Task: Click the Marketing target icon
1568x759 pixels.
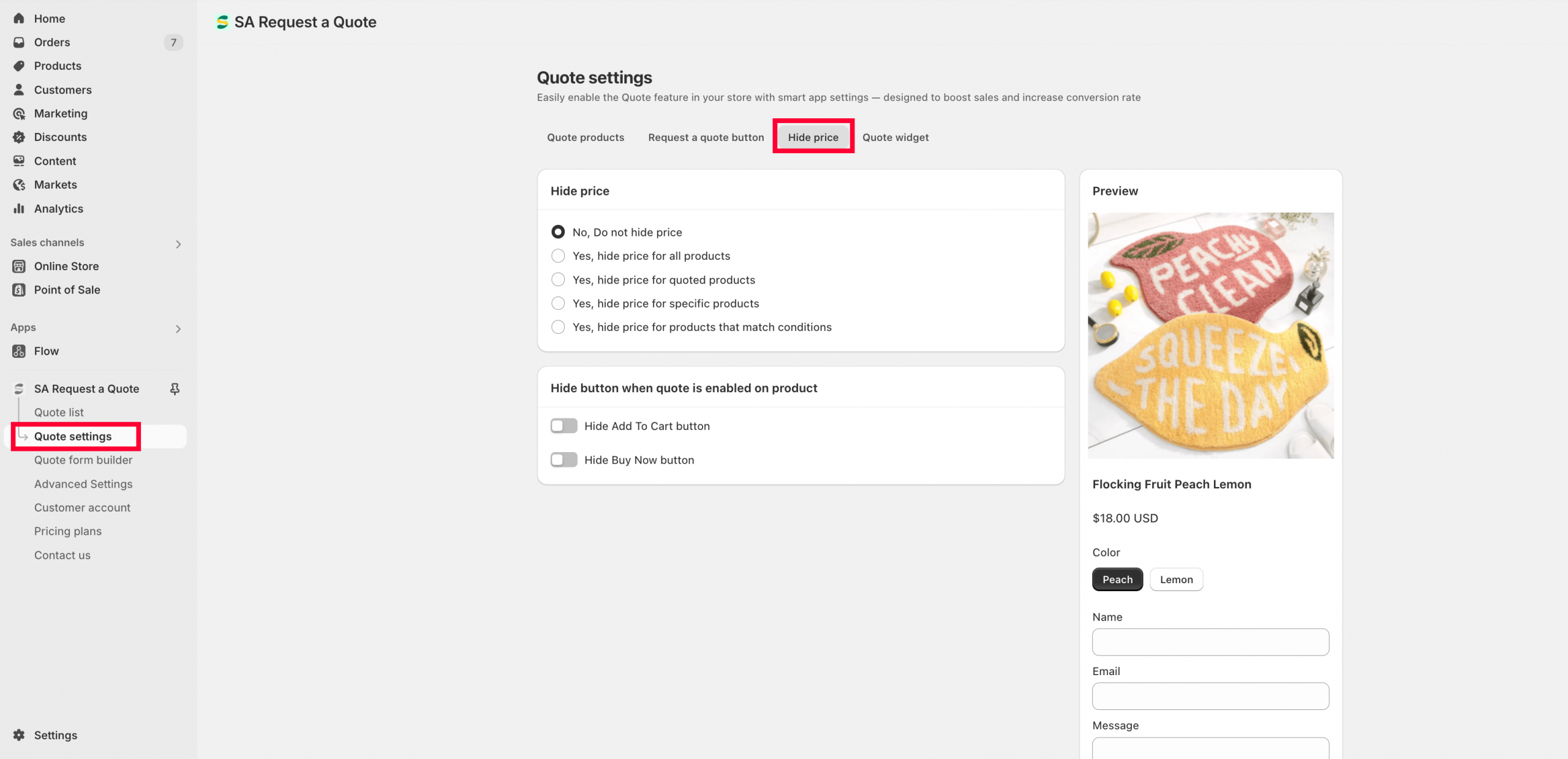Action: point(19,113)
